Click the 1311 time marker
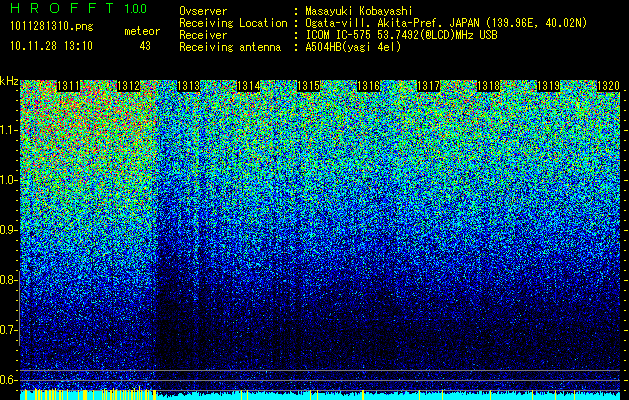 pyautogui.click(x=69, y=86)
